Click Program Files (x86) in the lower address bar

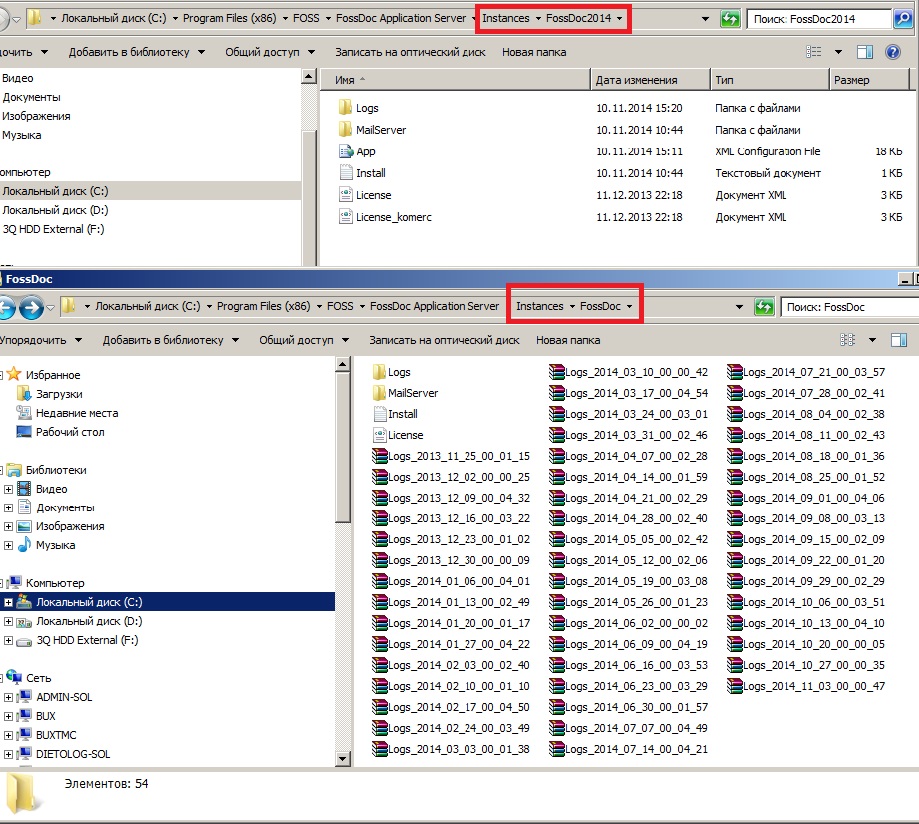[x=264, y=306]
